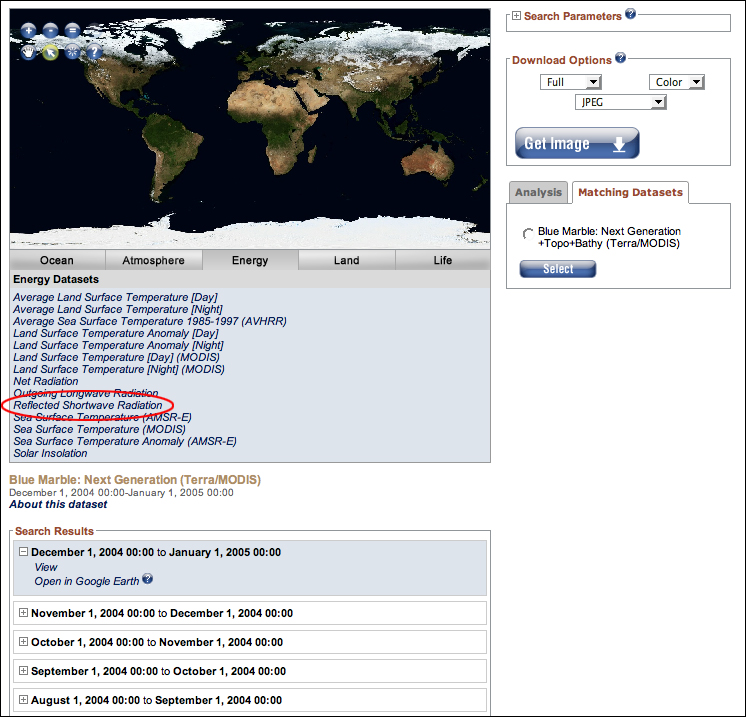Image resolution: width=746 pixels, height=717 pixels.
Task: Expand the Search Parameters section
Action: pyautogui.click(x=516, y=16)
